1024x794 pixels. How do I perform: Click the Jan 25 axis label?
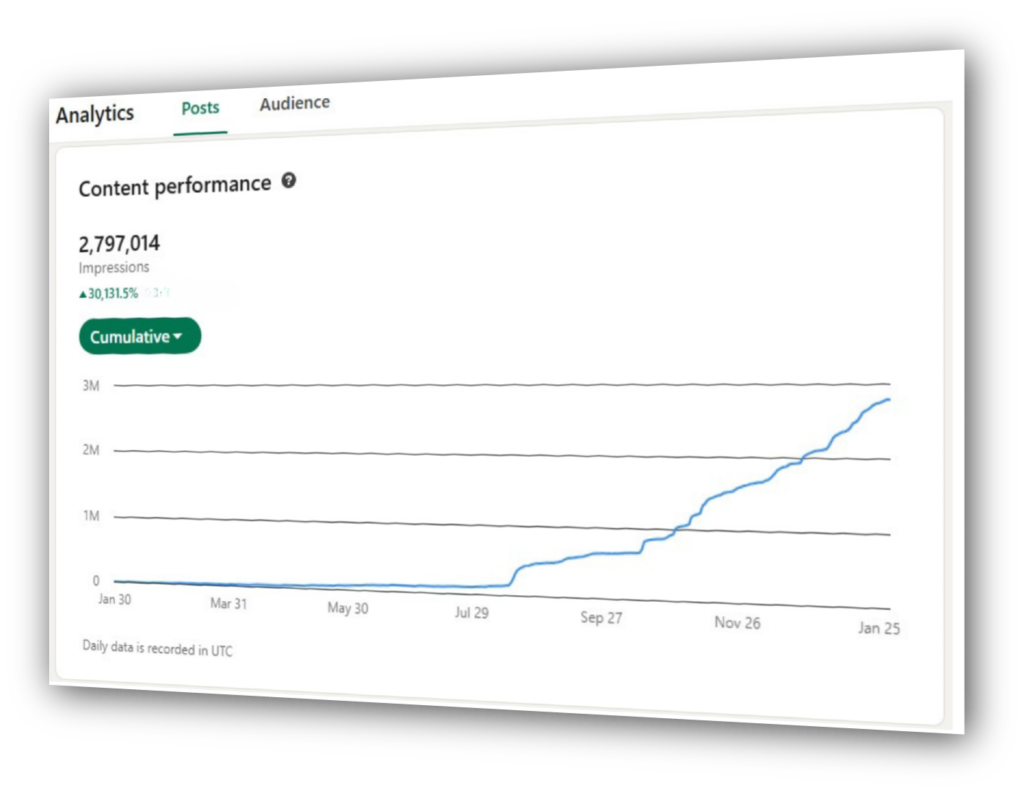[x=878, y=628]
